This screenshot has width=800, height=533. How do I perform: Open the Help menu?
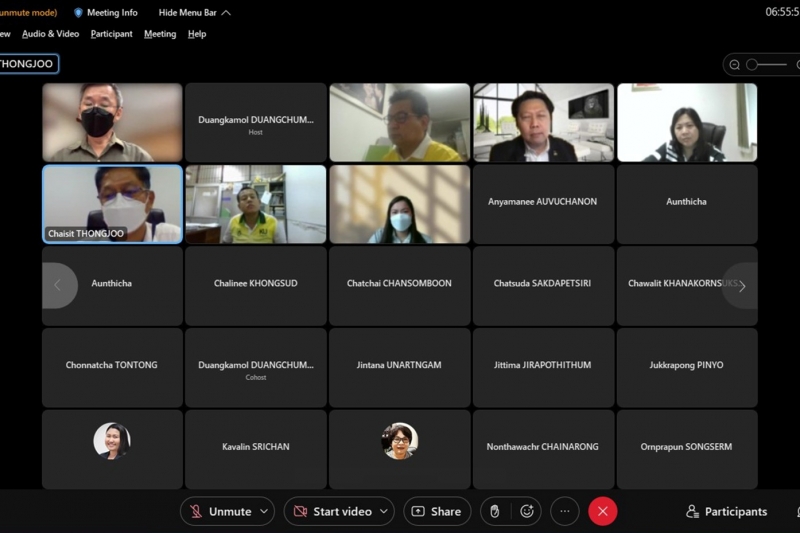point(197,34)
